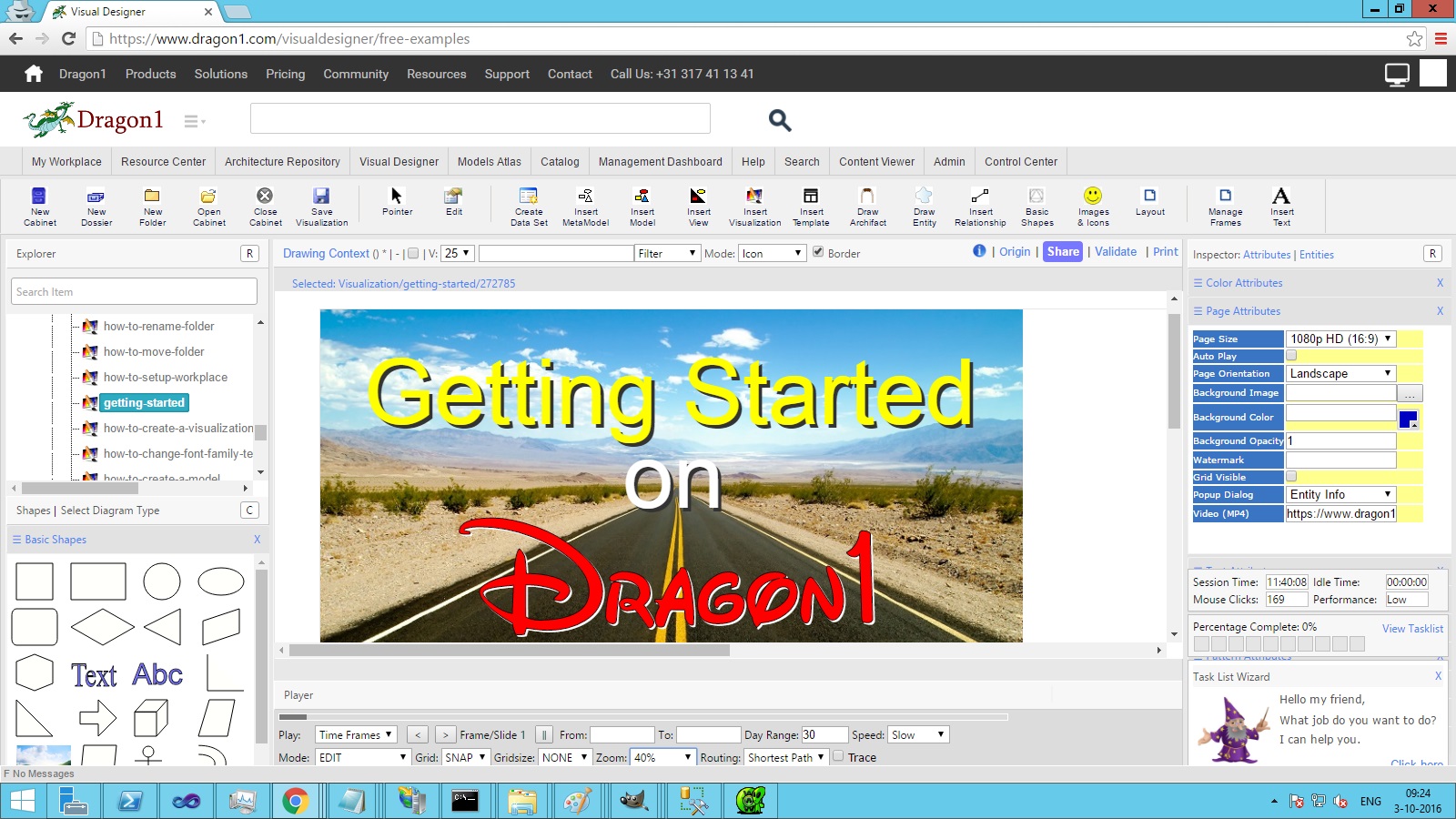The image size is (1456, 819).
Task: Open the Page Size dropdown
Action: pyautogui.click(x=1340, y=339)
